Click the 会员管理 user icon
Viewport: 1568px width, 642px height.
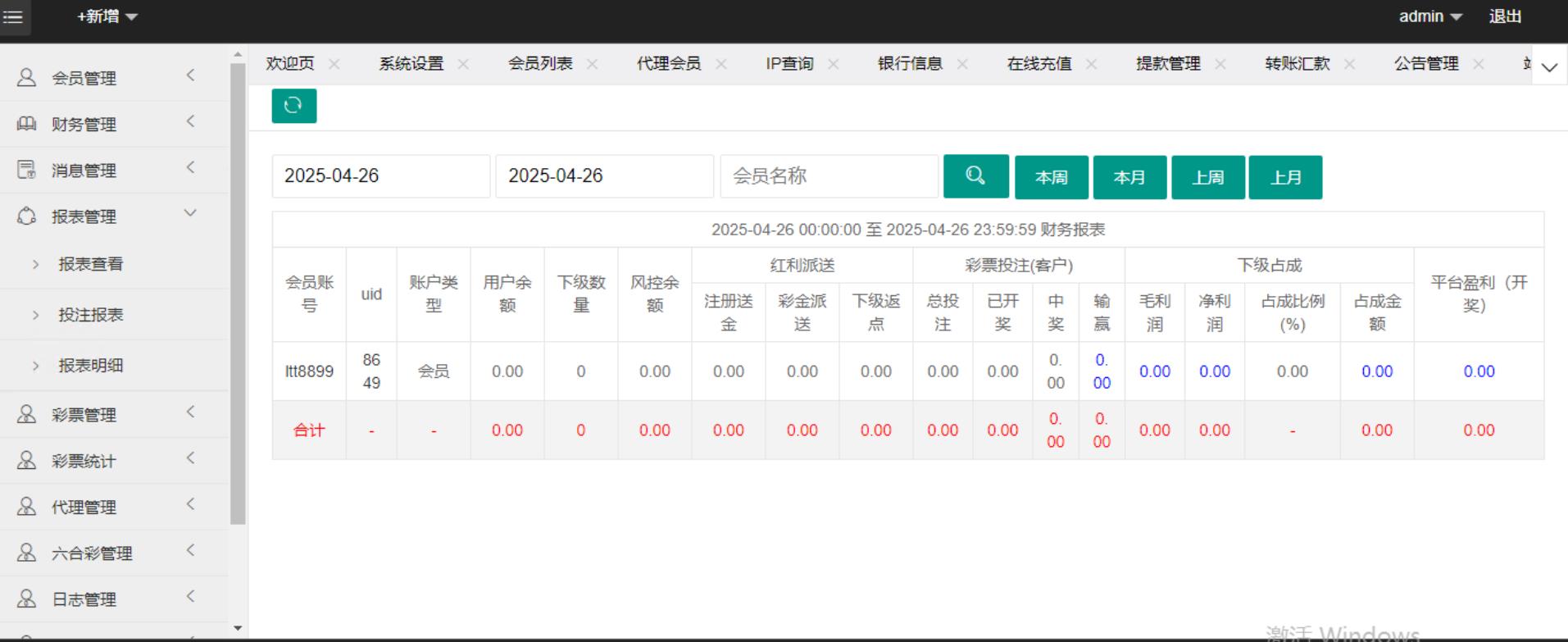27,78
